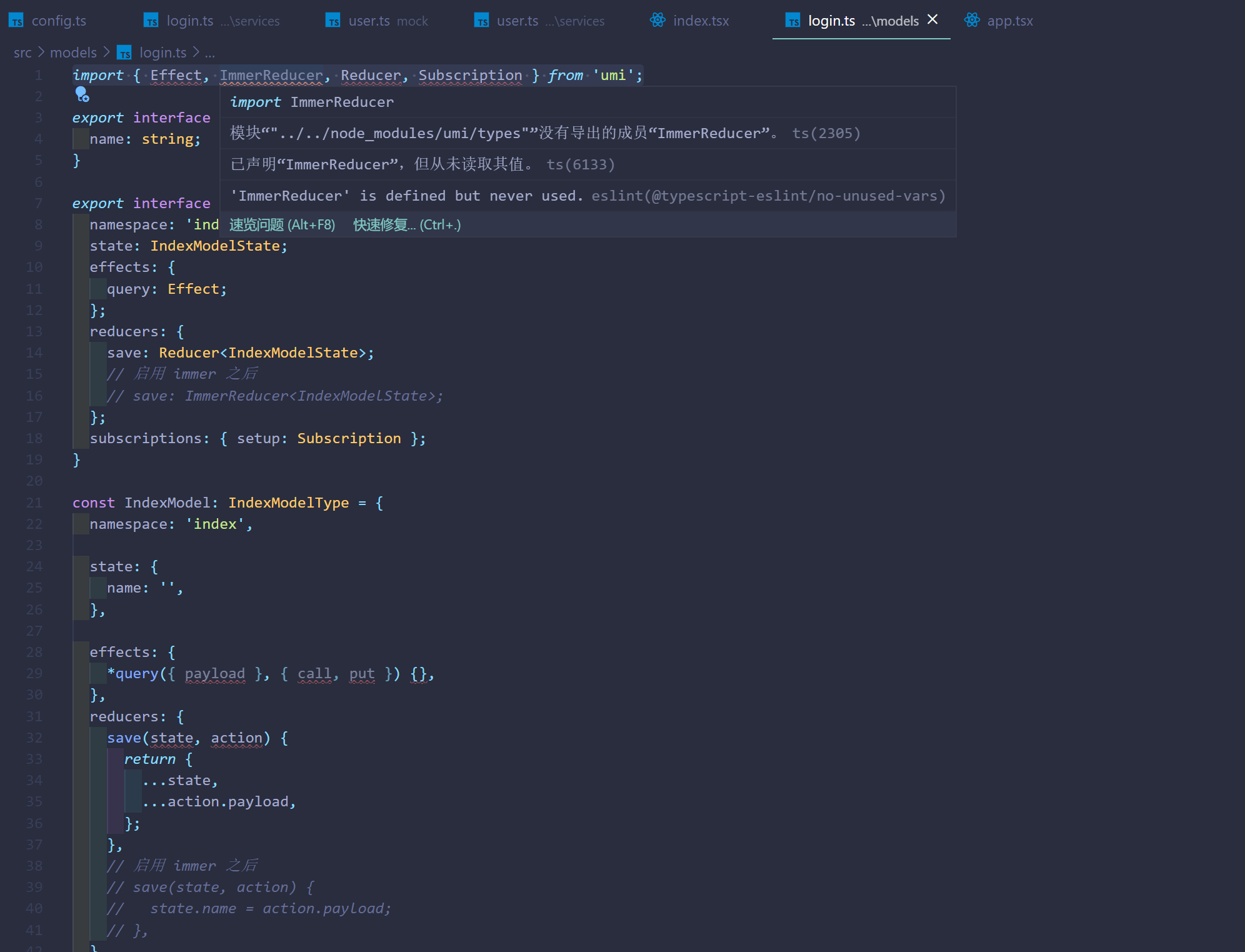Click the React icon on the app.tsx tab
The height and width of the screenshot is (952, 1245).
pyautogui.click(x=972, y=20)
